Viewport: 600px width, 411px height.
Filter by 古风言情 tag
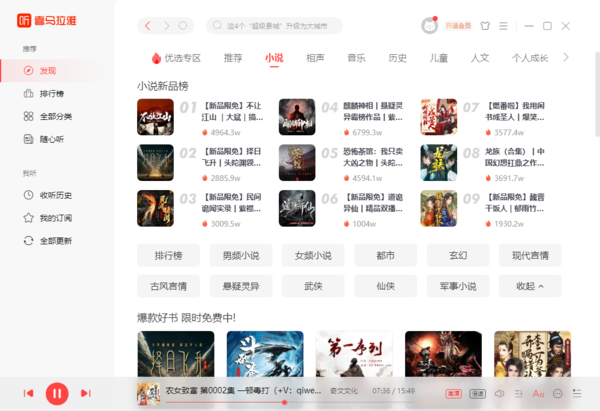tap(168, 286)
